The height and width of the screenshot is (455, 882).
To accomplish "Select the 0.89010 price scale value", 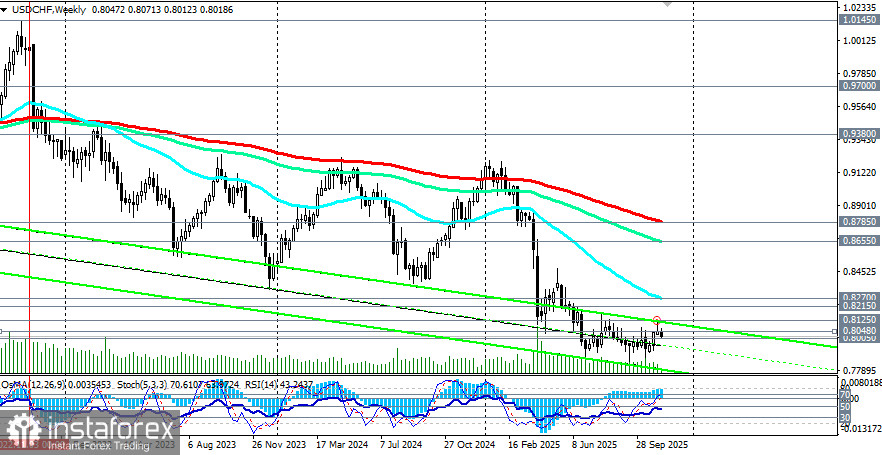I will [x=861, y=206].
